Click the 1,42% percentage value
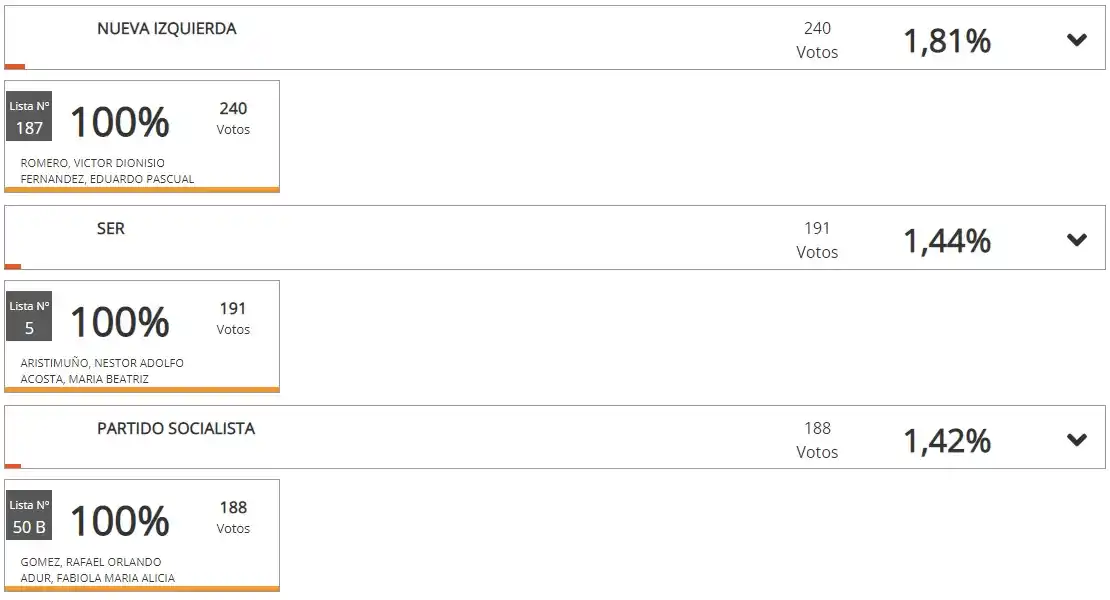Viewport: 1110px width, 600px height. [947, 441]
